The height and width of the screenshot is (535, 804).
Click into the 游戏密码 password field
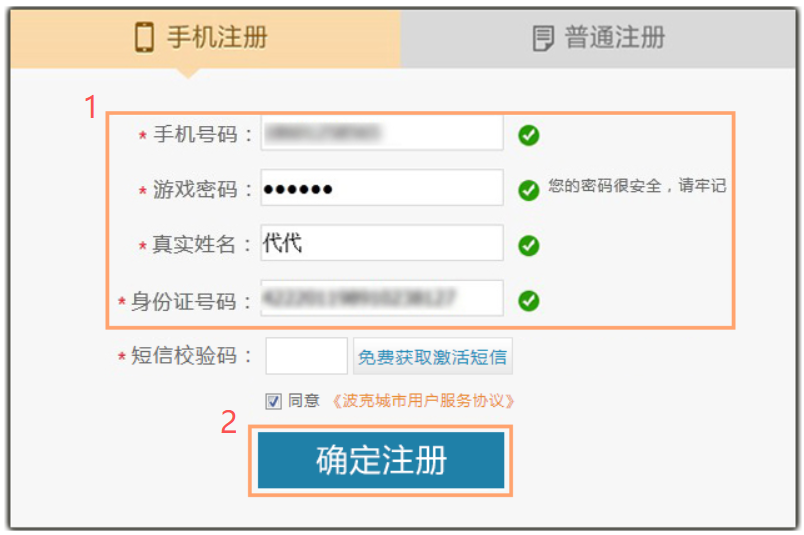[381, 188]
